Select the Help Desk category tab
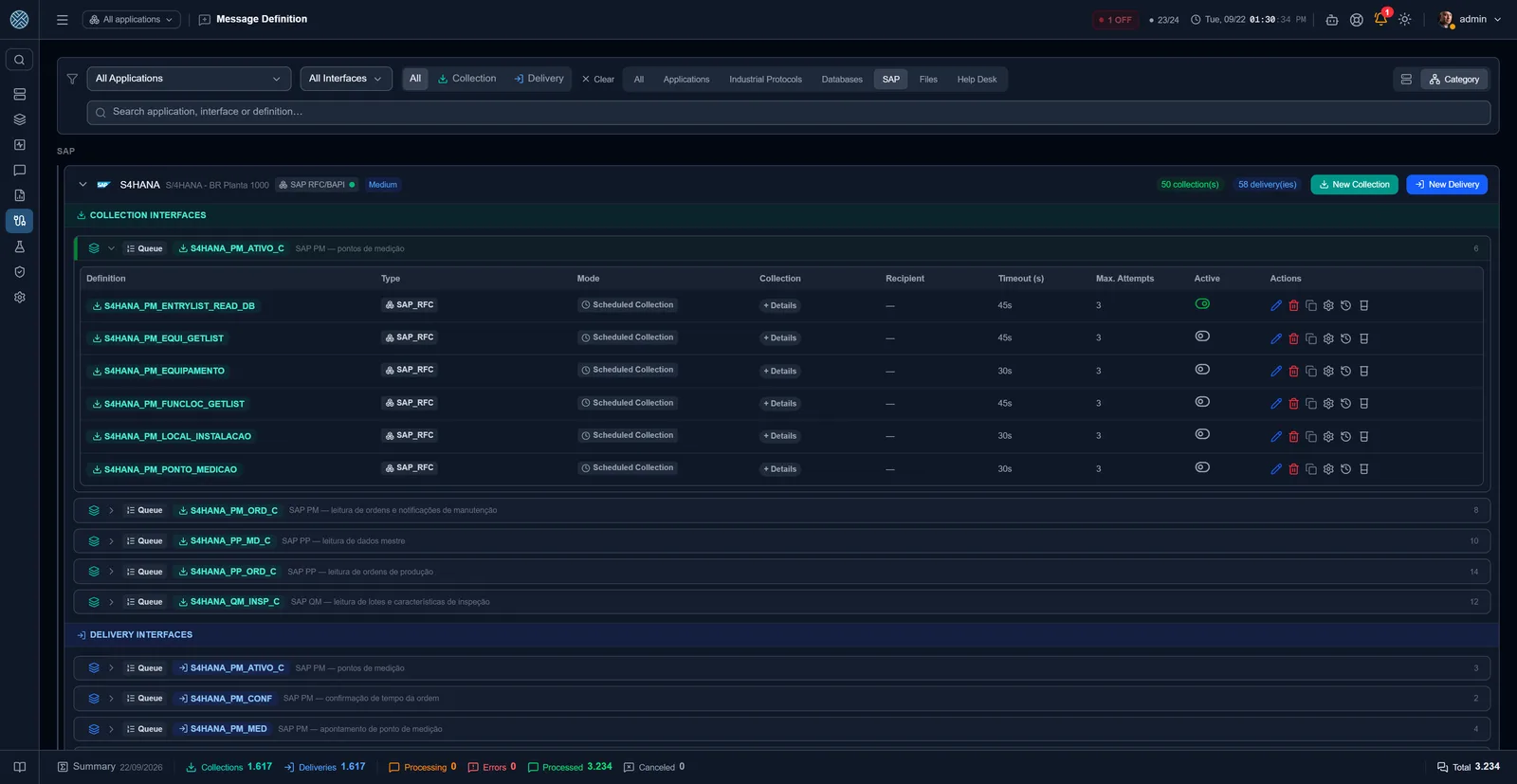The height and width of the screenshot is (784, 1517). 977,80
